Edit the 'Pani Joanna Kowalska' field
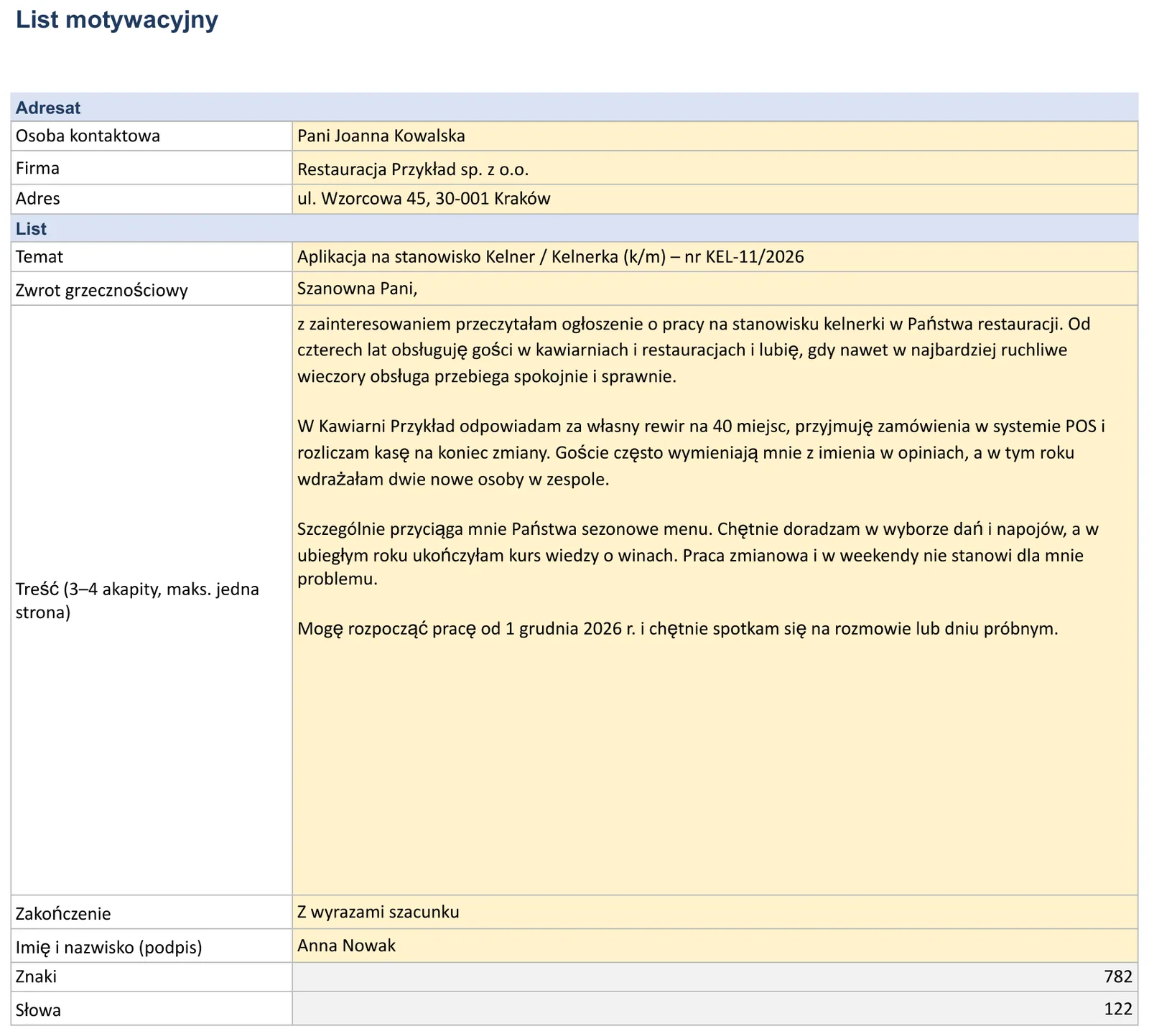The height and width of the screenshot is (1036, 1149). [715, 136]
